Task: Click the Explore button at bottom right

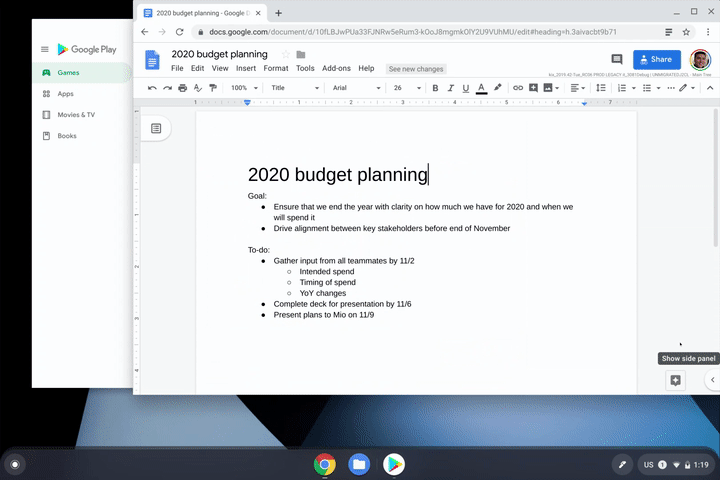Action: tap(676, 380)
